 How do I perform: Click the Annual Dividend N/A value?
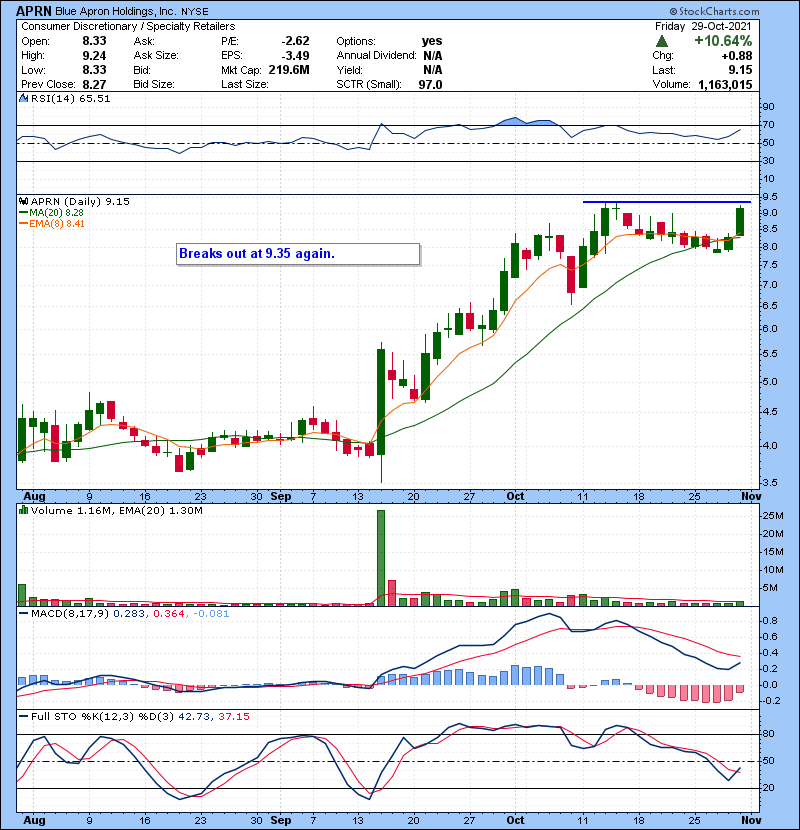(433, 56)
